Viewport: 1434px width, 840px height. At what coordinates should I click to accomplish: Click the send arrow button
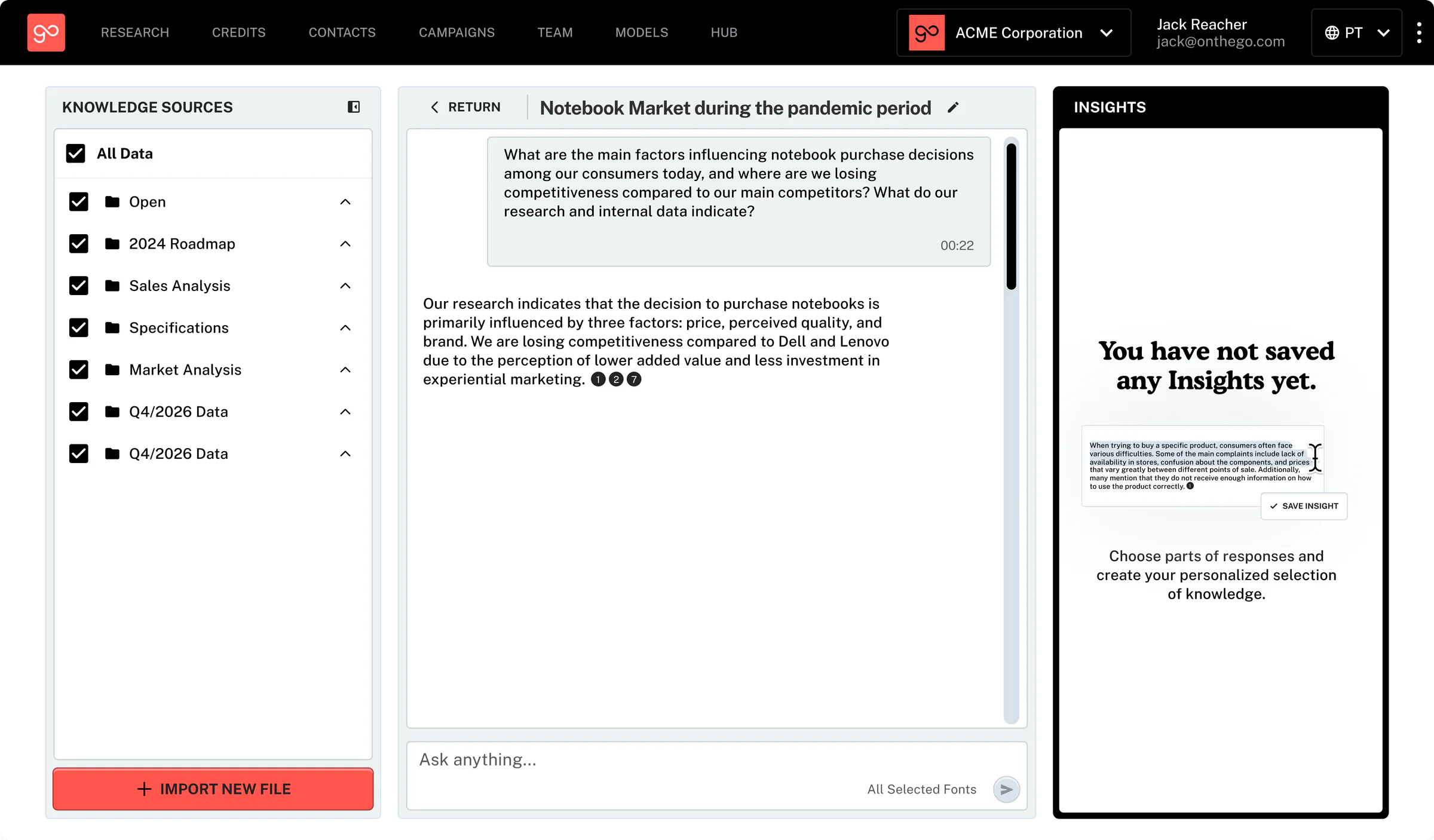(1006, 789)
